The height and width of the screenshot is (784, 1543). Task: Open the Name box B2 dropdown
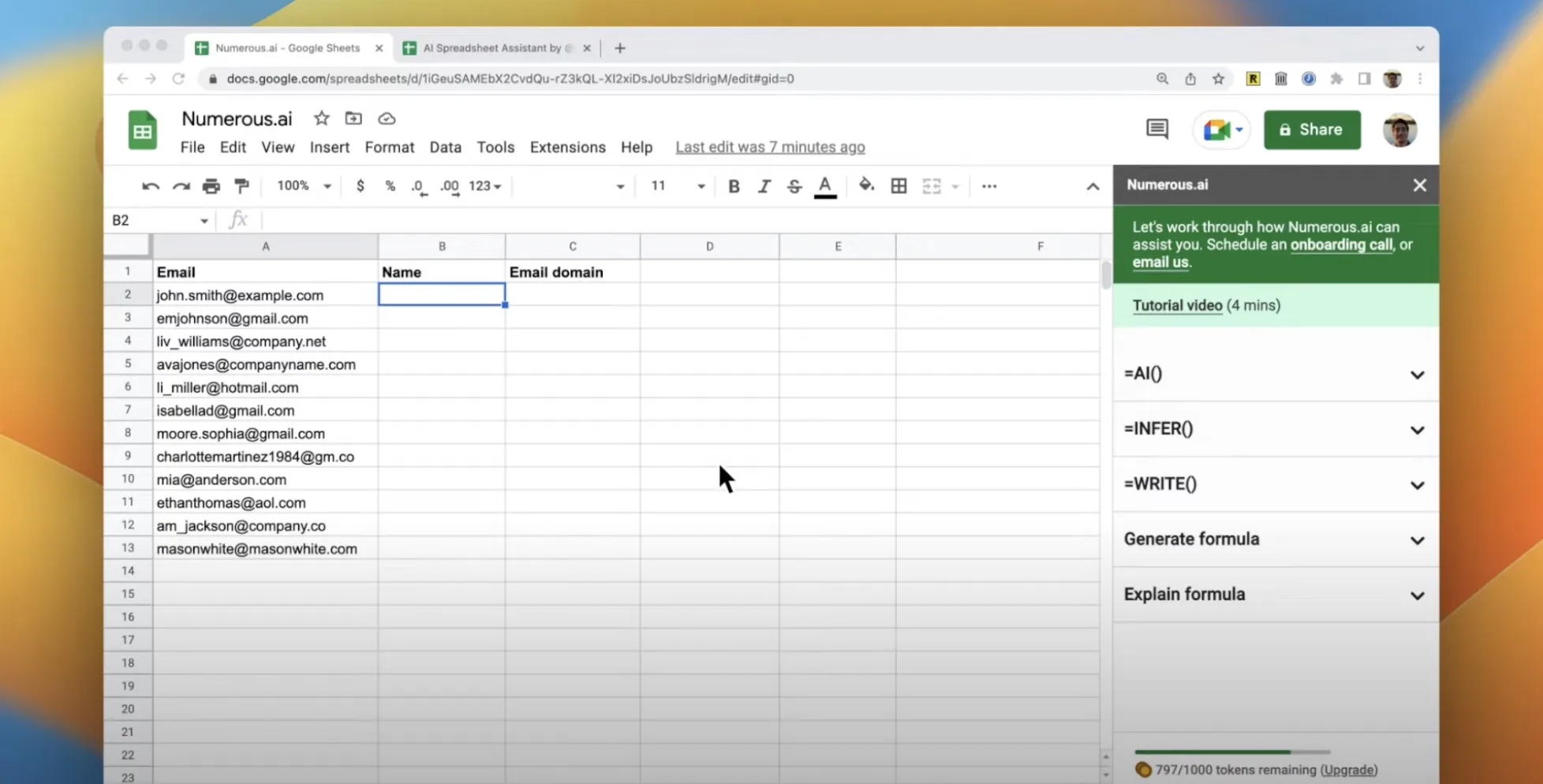204,221
